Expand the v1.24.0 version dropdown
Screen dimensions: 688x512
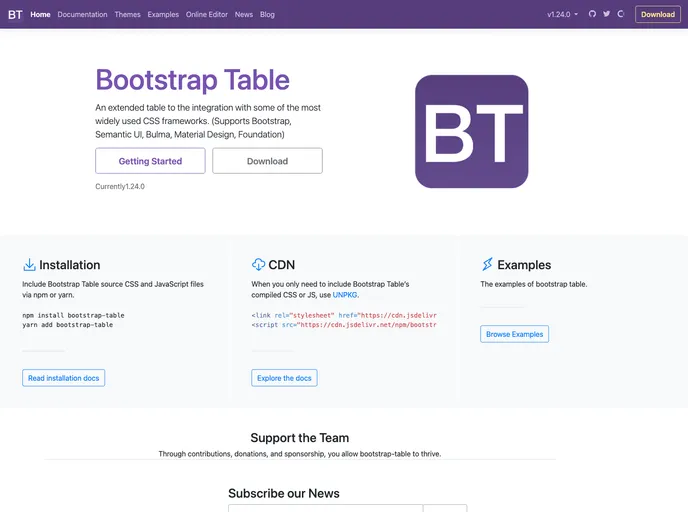pos(562,15)
